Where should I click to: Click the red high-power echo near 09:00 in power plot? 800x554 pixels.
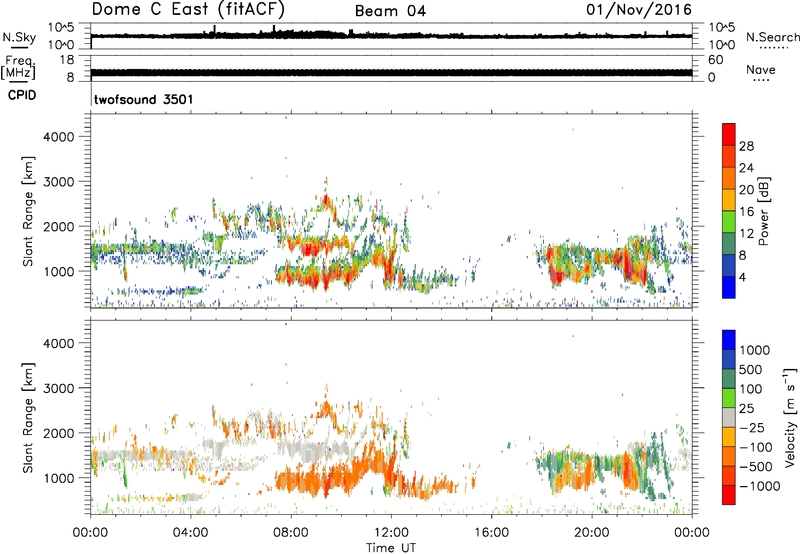[310, 249]
